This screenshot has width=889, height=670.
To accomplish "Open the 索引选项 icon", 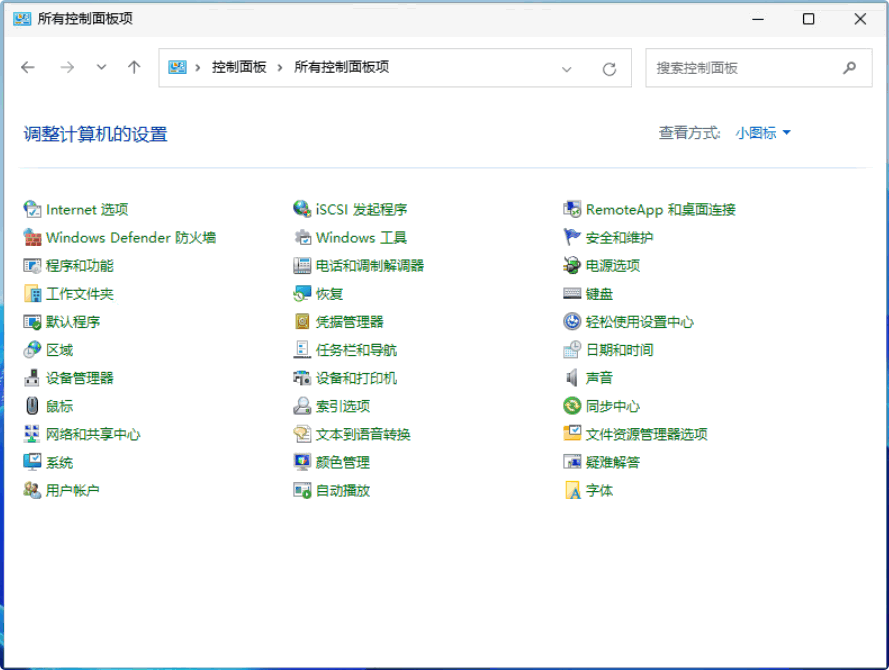I will (302, 406).
